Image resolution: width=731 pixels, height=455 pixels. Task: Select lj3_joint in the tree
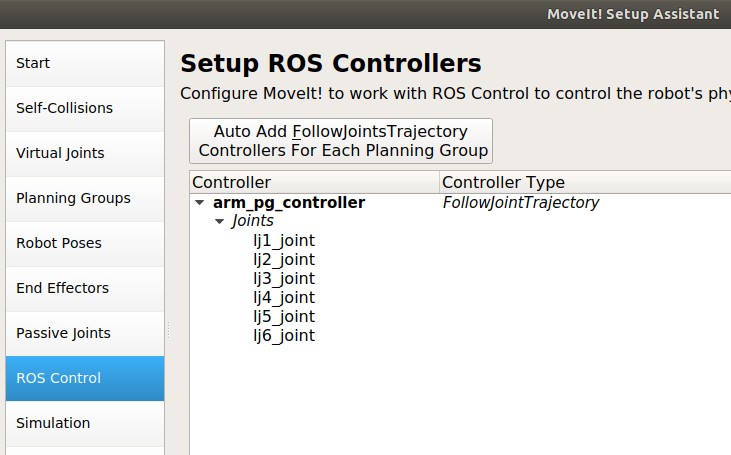pyautogui.click(x=284, y=278)
